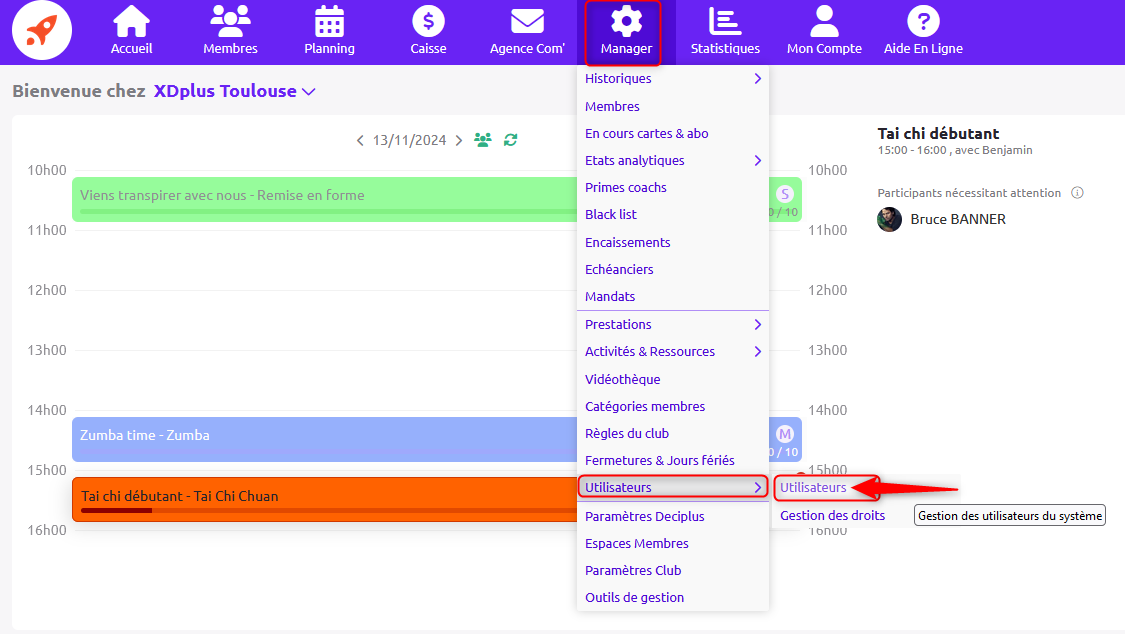Go to previous day arrow
Image resolution: width=1125 pixels, height=634 pixels.
(x=360, y=141)
